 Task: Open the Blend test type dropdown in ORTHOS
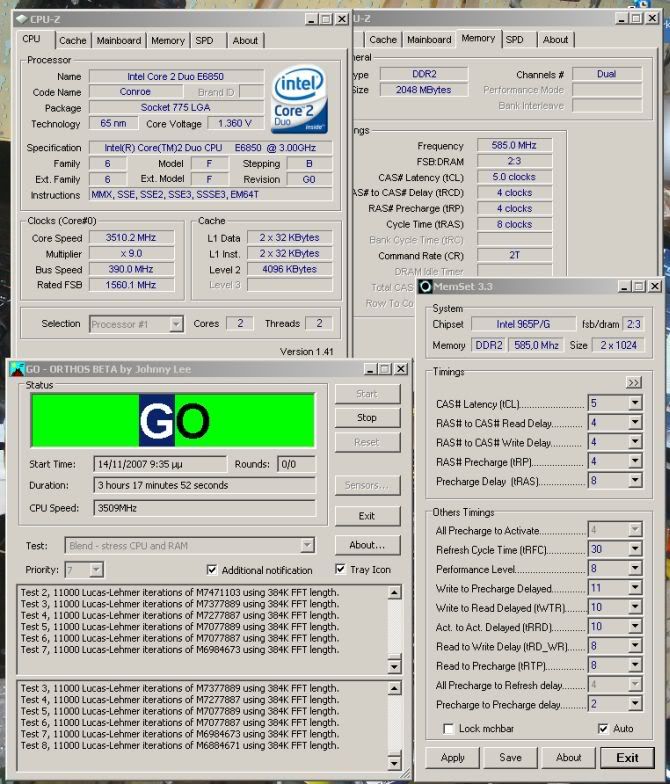pyautogui.click(x=308, y=546)
